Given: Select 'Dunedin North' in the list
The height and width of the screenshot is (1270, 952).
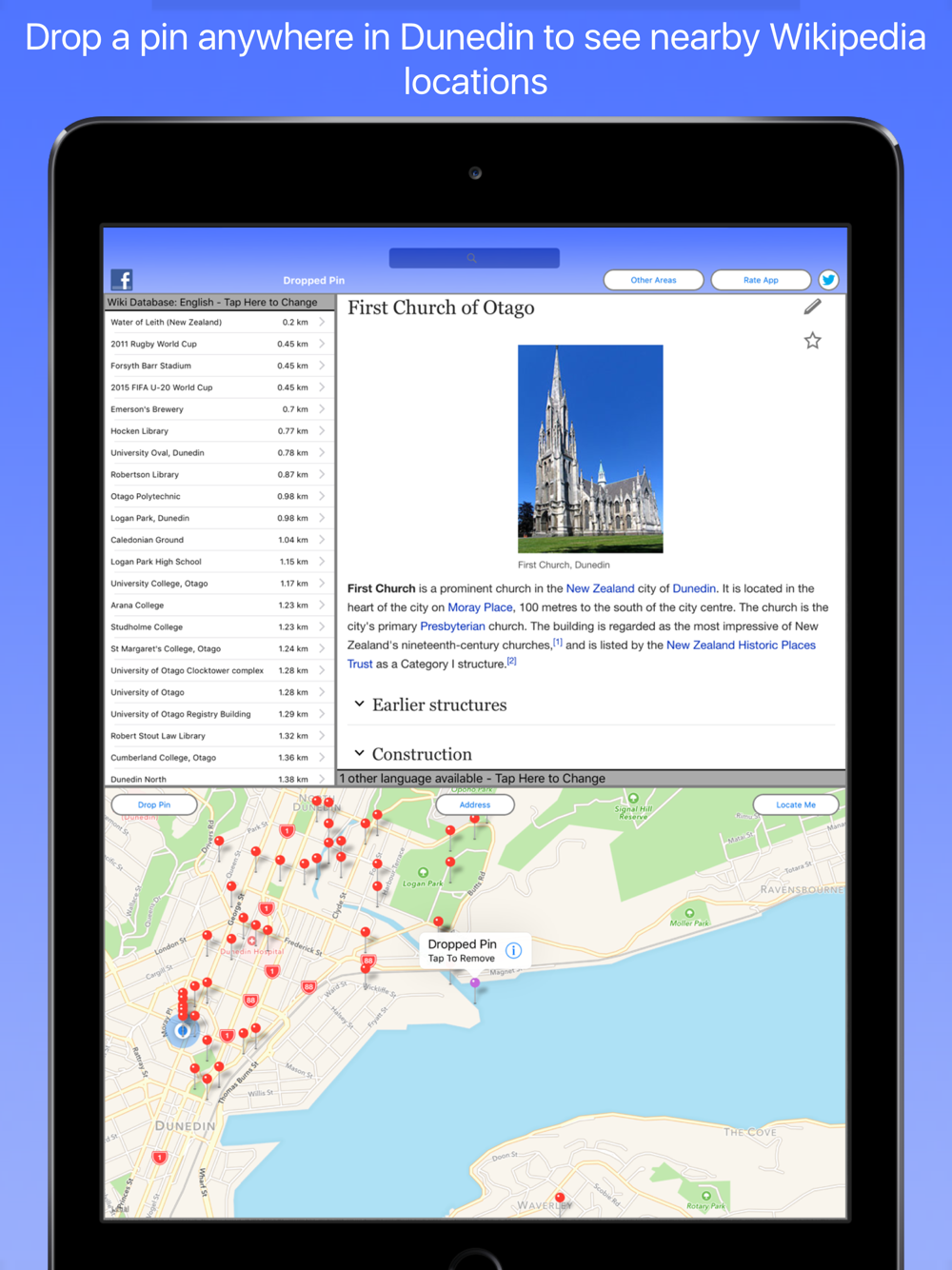Looking at the screenshot, I should (x=219, y=779).
